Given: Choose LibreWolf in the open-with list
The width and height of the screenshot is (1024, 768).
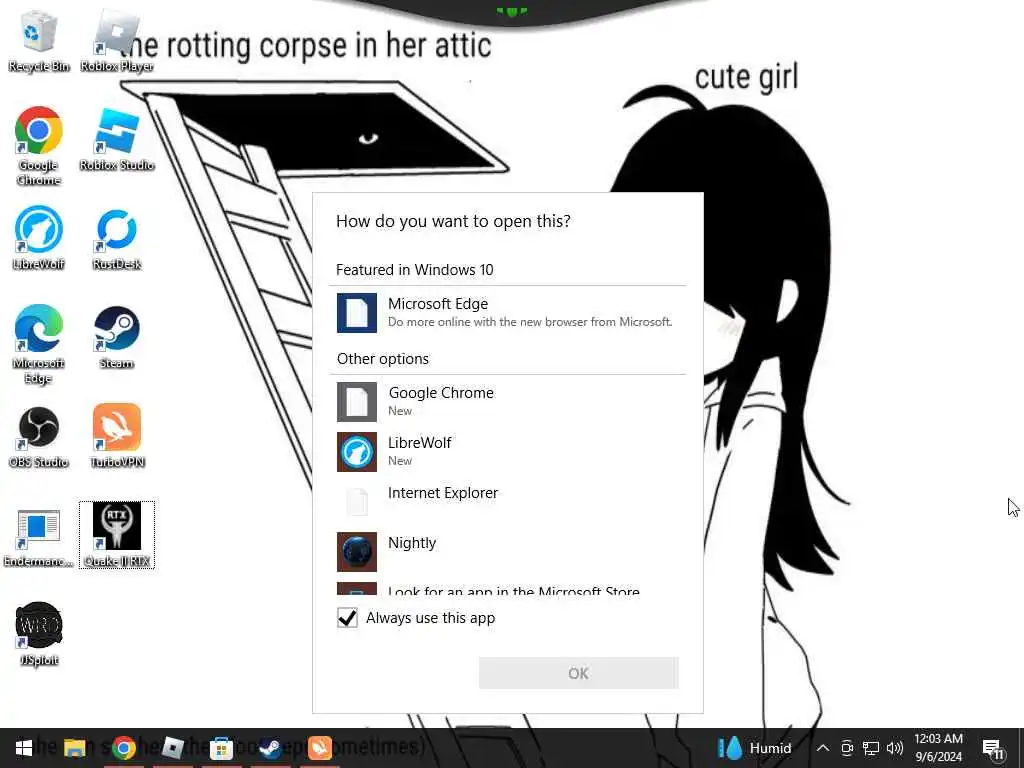Looking at the screenshot, I should coord(508,451).
